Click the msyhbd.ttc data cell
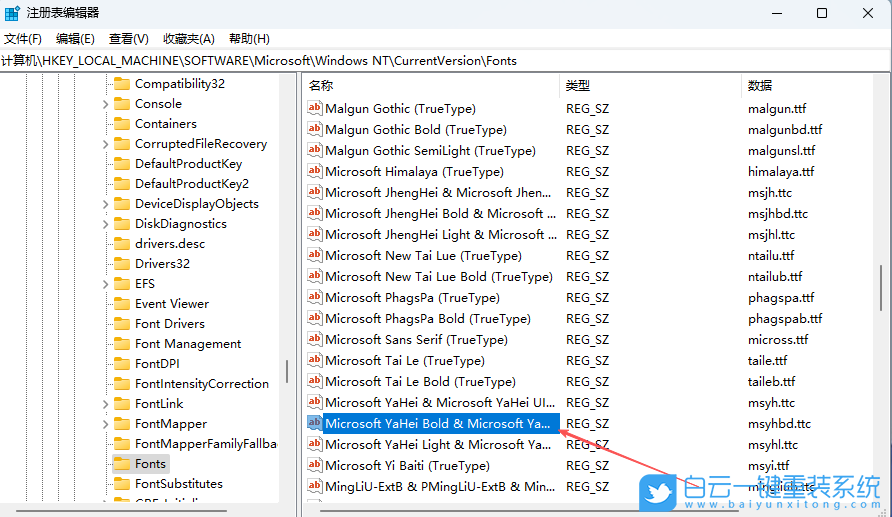 pyautogui.click(x=779, y=424)
